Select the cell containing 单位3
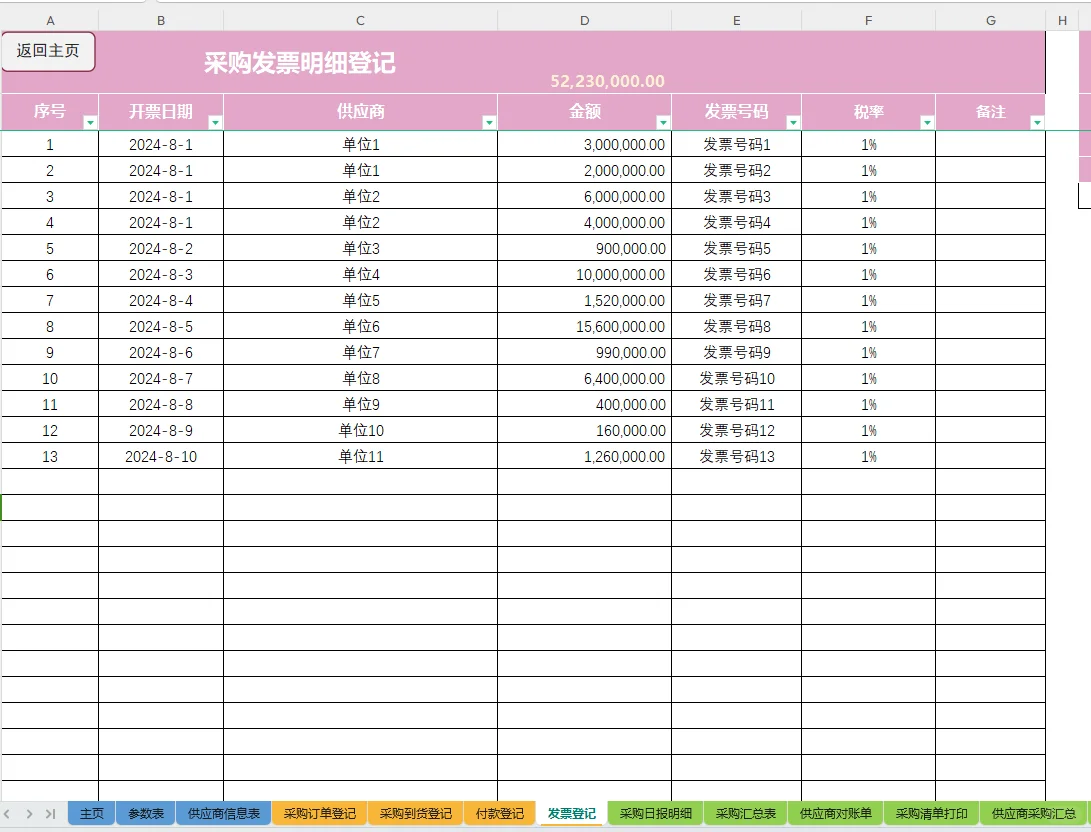1091x832 pixels. coord(360,248)
